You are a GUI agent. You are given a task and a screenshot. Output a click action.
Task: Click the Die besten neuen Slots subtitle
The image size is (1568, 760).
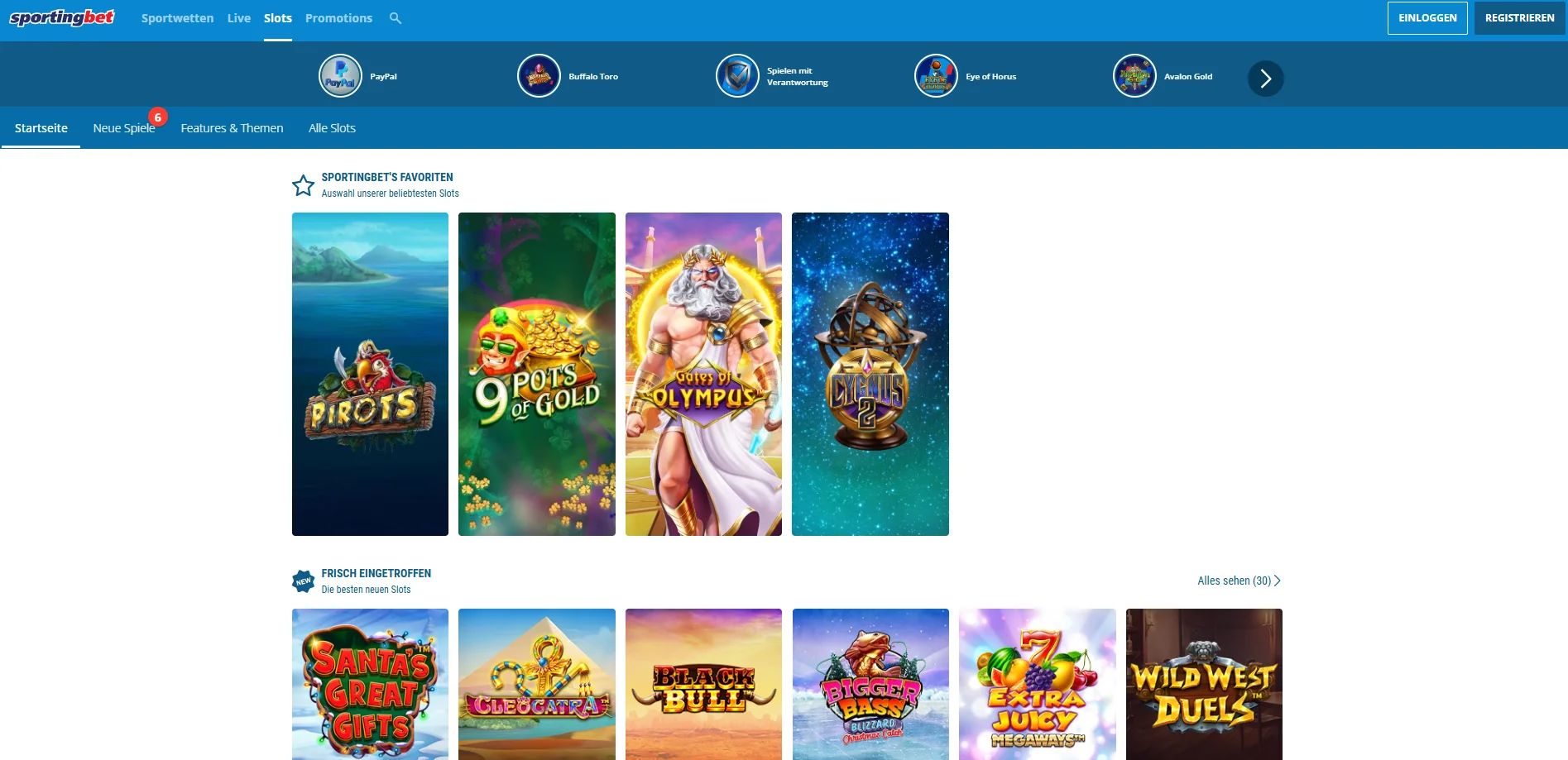(x=366, y=590)
